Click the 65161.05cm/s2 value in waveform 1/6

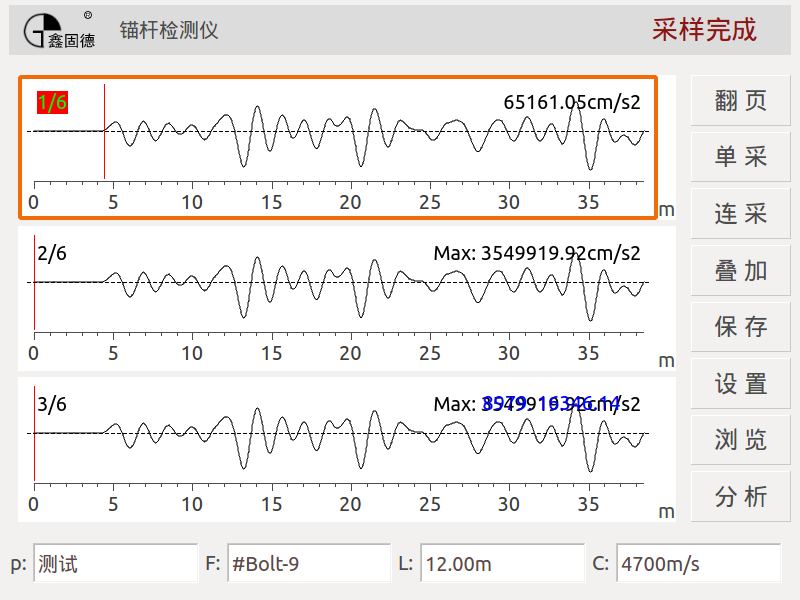(571, 102)
